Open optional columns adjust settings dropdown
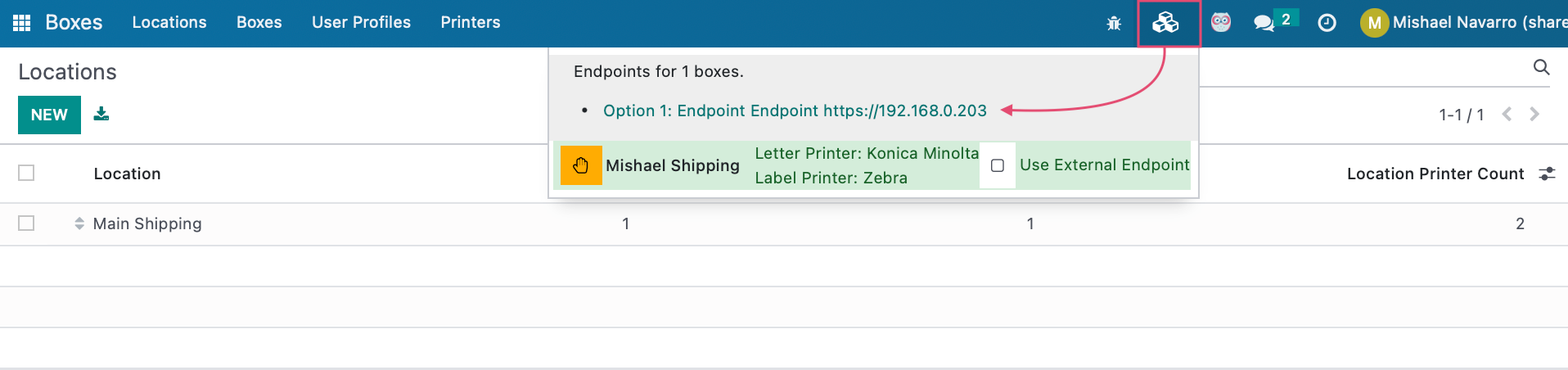This screenshot has height=370, width=1568. [x=1547, y=174]
